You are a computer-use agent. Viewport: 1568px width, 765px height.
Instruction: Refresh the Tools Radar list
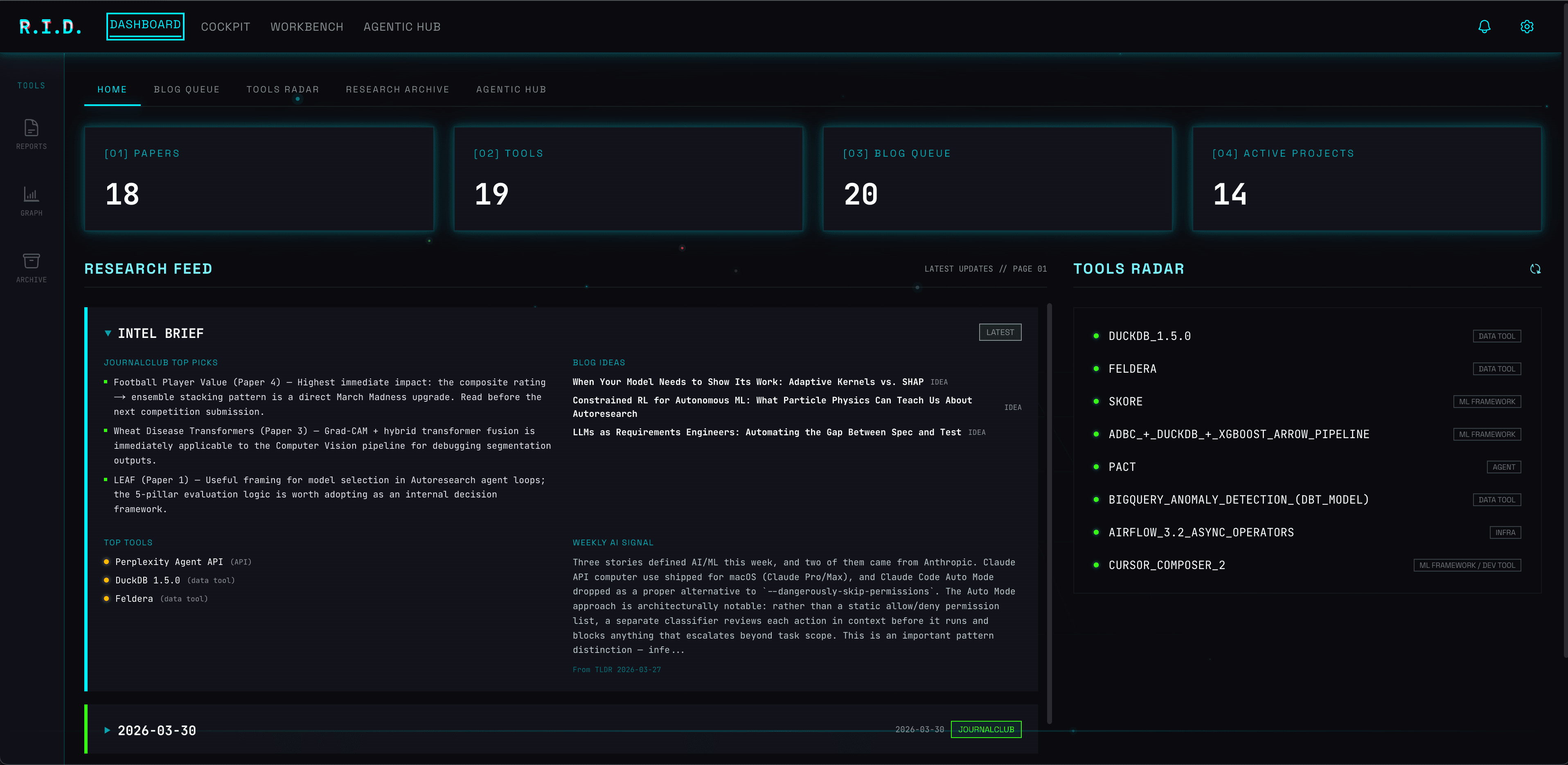click(x=1535, y=268)
